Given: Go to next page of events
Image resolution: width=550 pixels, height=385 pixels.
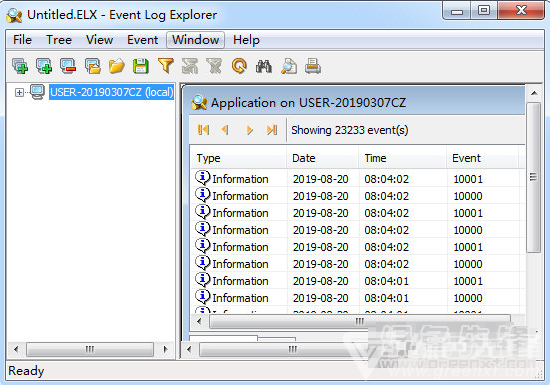Looking at the screenshot, I should [249, 130].
